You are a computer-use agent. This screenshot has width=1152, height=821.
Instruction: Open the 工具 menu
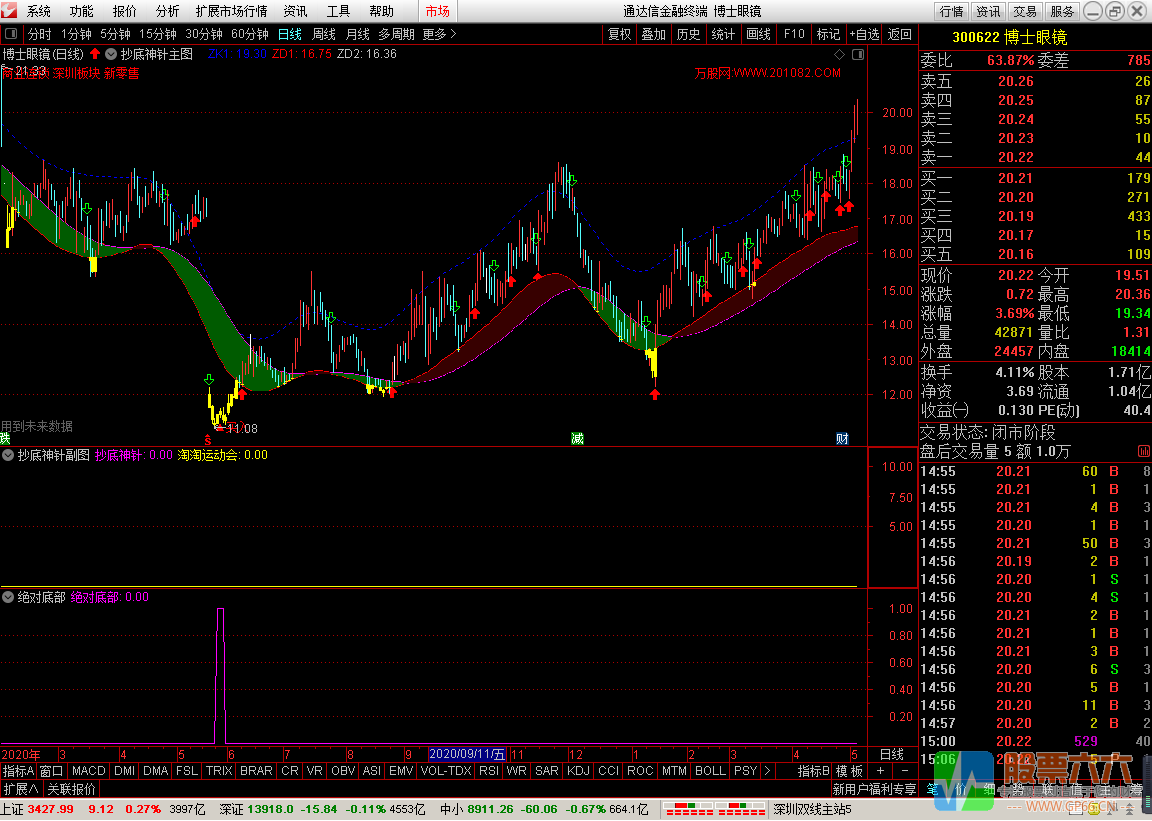click(x=339, y=11)
